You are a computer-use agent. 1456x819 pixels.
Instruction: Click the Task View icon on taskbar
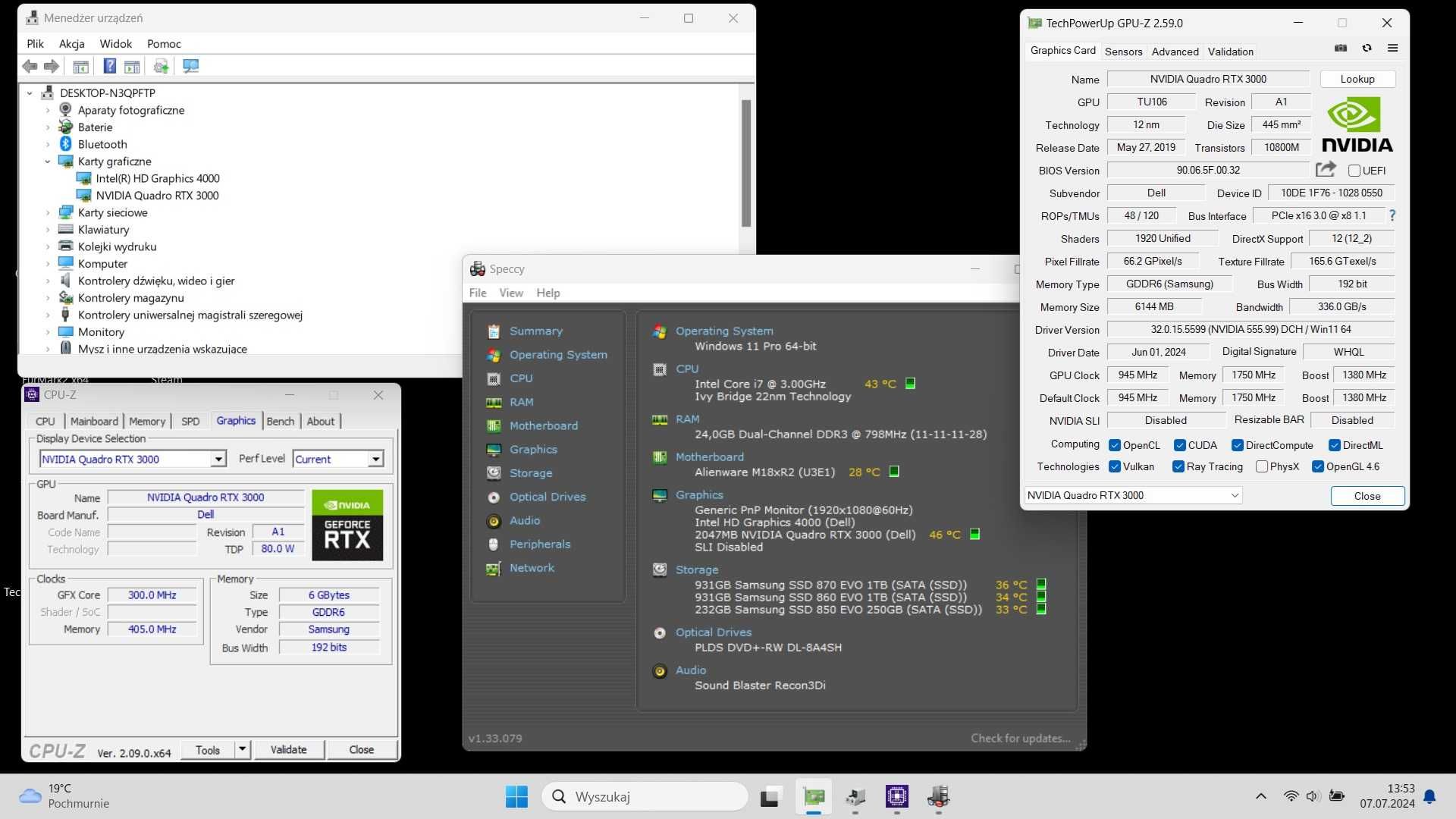coord(770,796)
